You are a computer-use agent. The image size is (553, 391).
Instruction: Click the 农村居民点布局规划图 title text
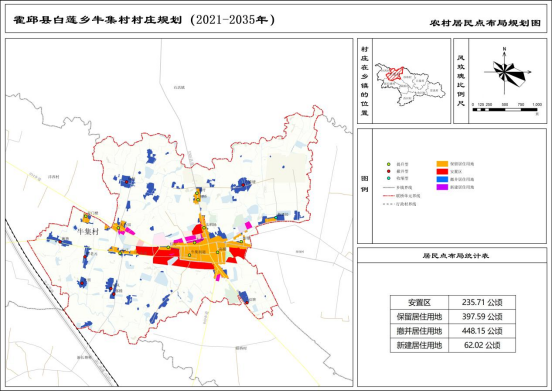(485, 23)
